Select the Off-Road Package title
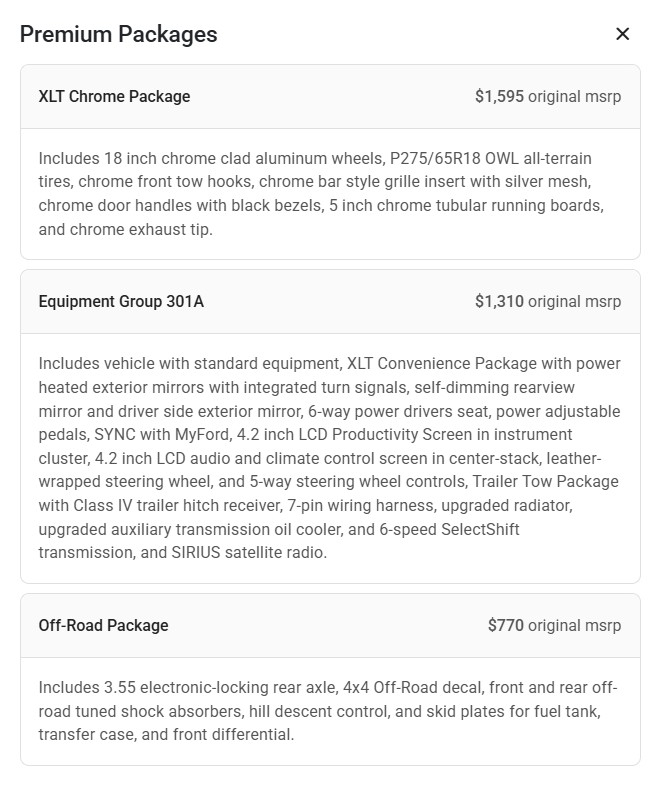Image resolution: width=656 pixels, height=792 pixels. (x=103, y=625)
